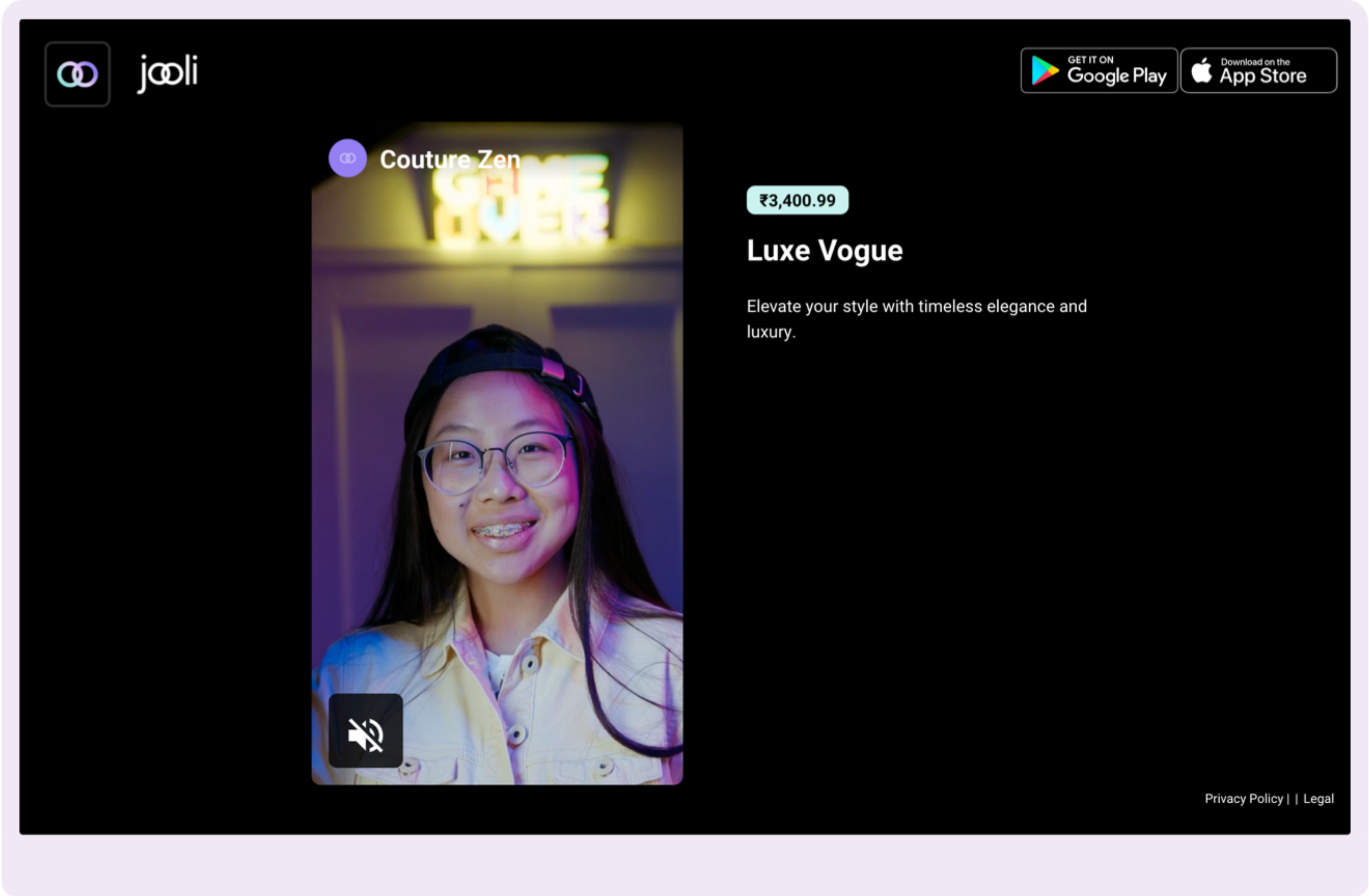Viewport: 1369px width, 896px height.
Task: Click the "App Store" text in the badge
Action: 1263,76
